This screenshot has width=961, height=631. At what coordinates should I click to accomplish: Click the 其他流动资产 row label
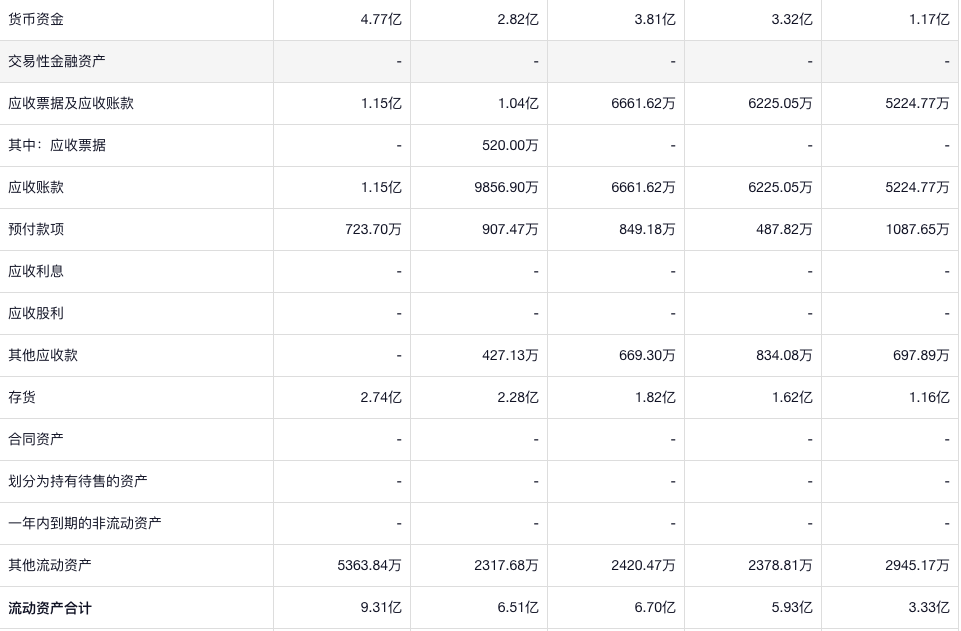[50, 565]
